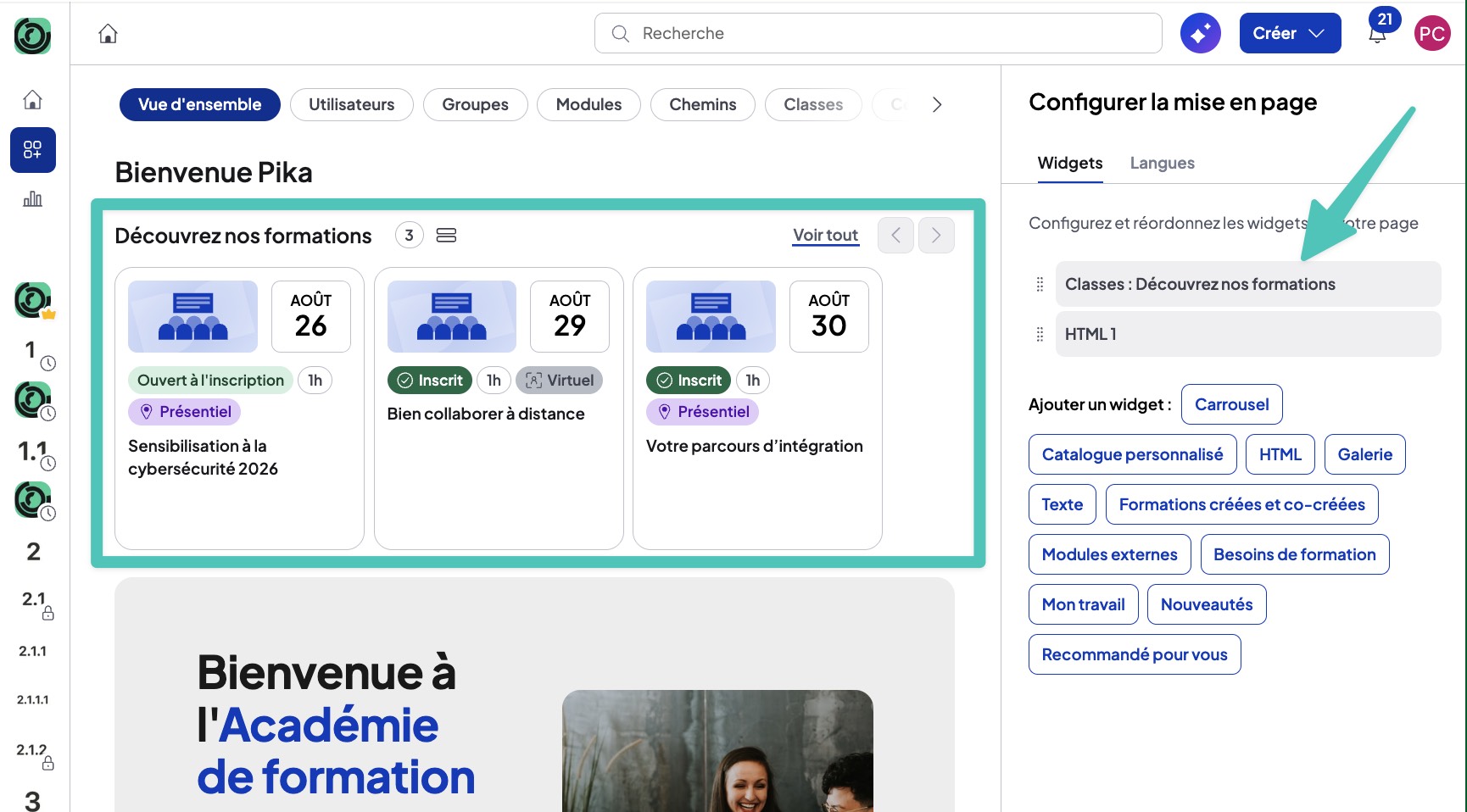This screenshot has width=1467, height=812.
Task: Click the Recherche search field
Action: click(879, 33)
